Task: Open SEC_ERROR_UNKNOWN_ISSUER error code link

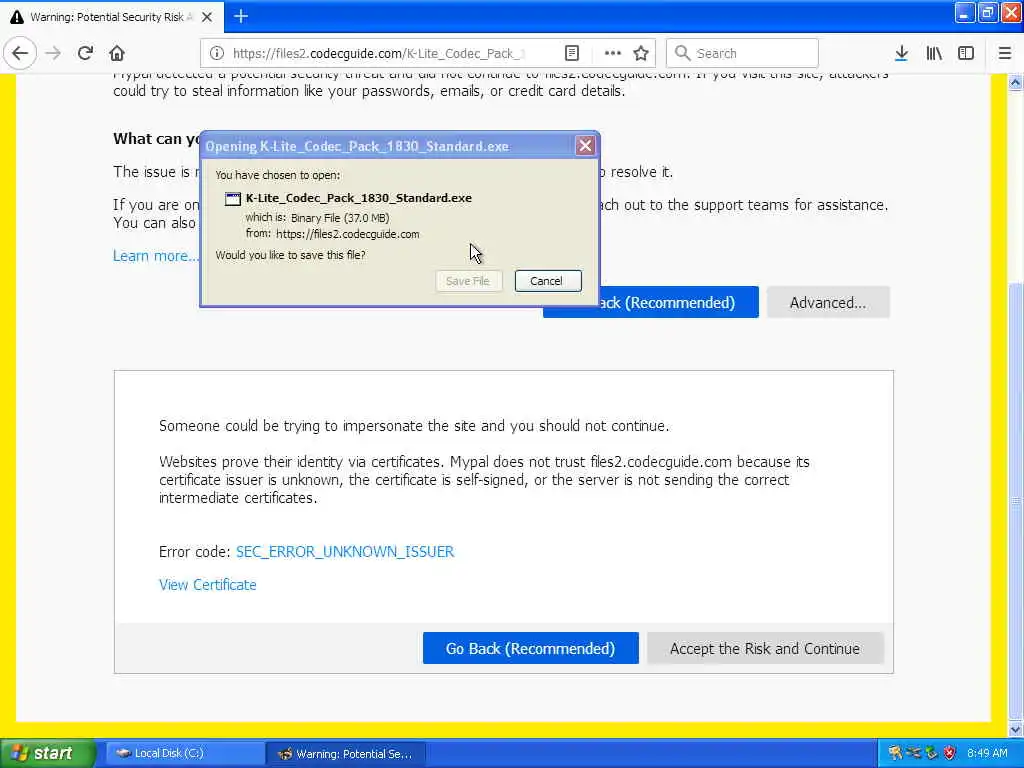Action: (x=345, y=552)
